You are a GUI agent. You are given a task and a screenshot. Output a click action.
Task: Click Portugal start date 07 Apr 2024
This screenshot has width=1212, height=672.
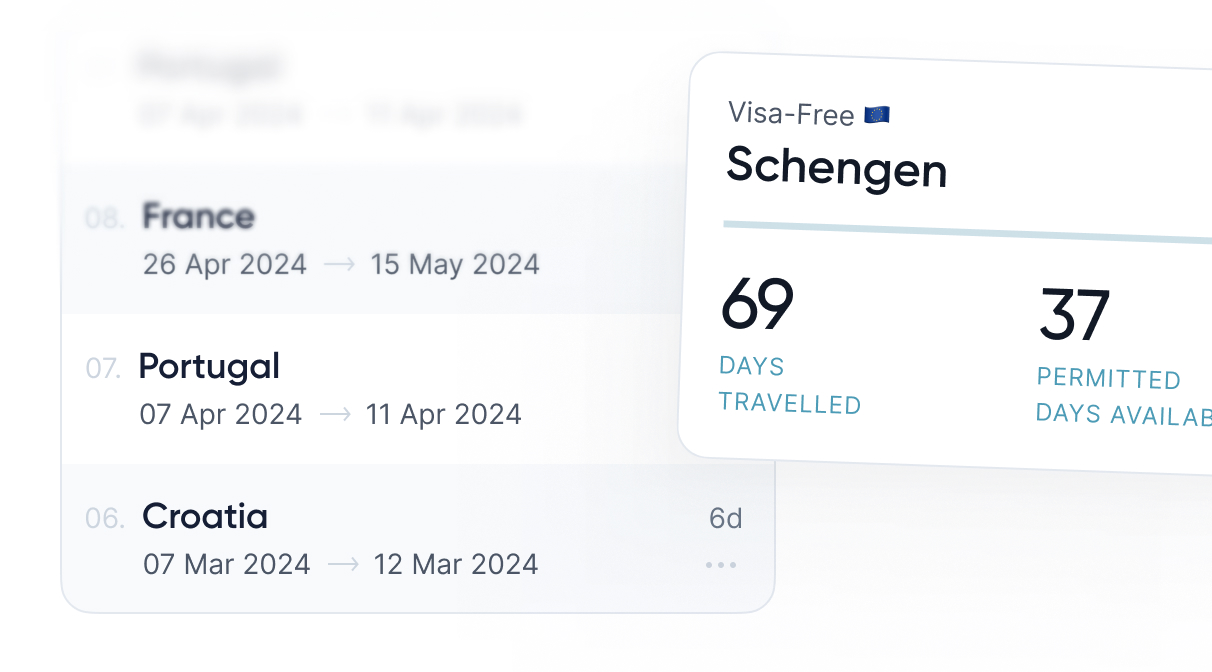click(x=221, y=414)
